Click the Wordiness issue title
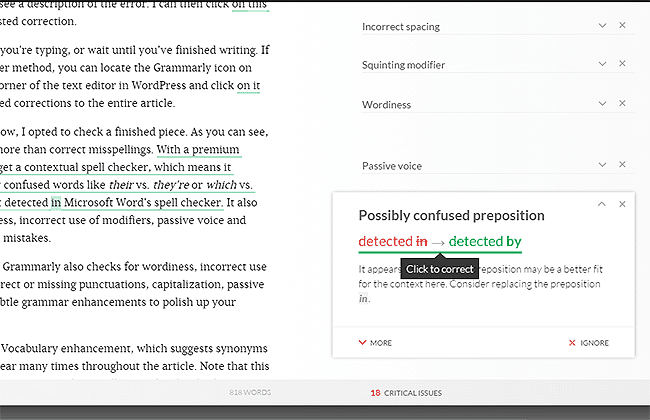650x420 pixels. [x=386, y=104]
